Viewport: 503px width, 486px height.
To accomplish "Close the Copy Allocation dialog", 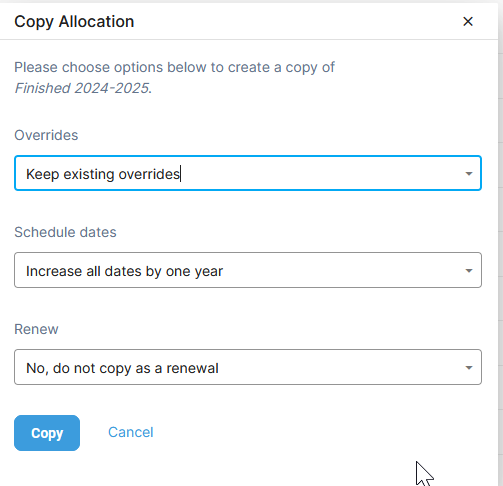I will point(468,22).
